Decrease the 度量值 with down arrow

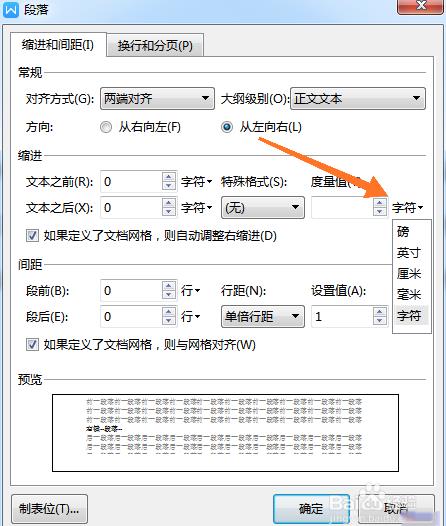point(380,212)
